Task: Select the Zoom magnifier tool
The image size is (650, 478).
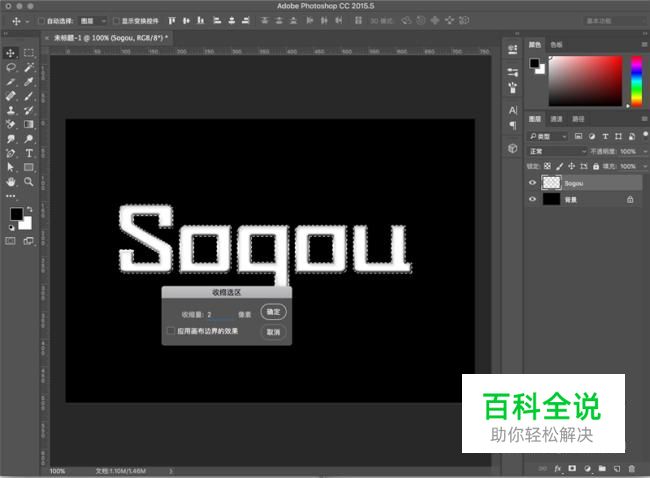Action: point(29,182)
